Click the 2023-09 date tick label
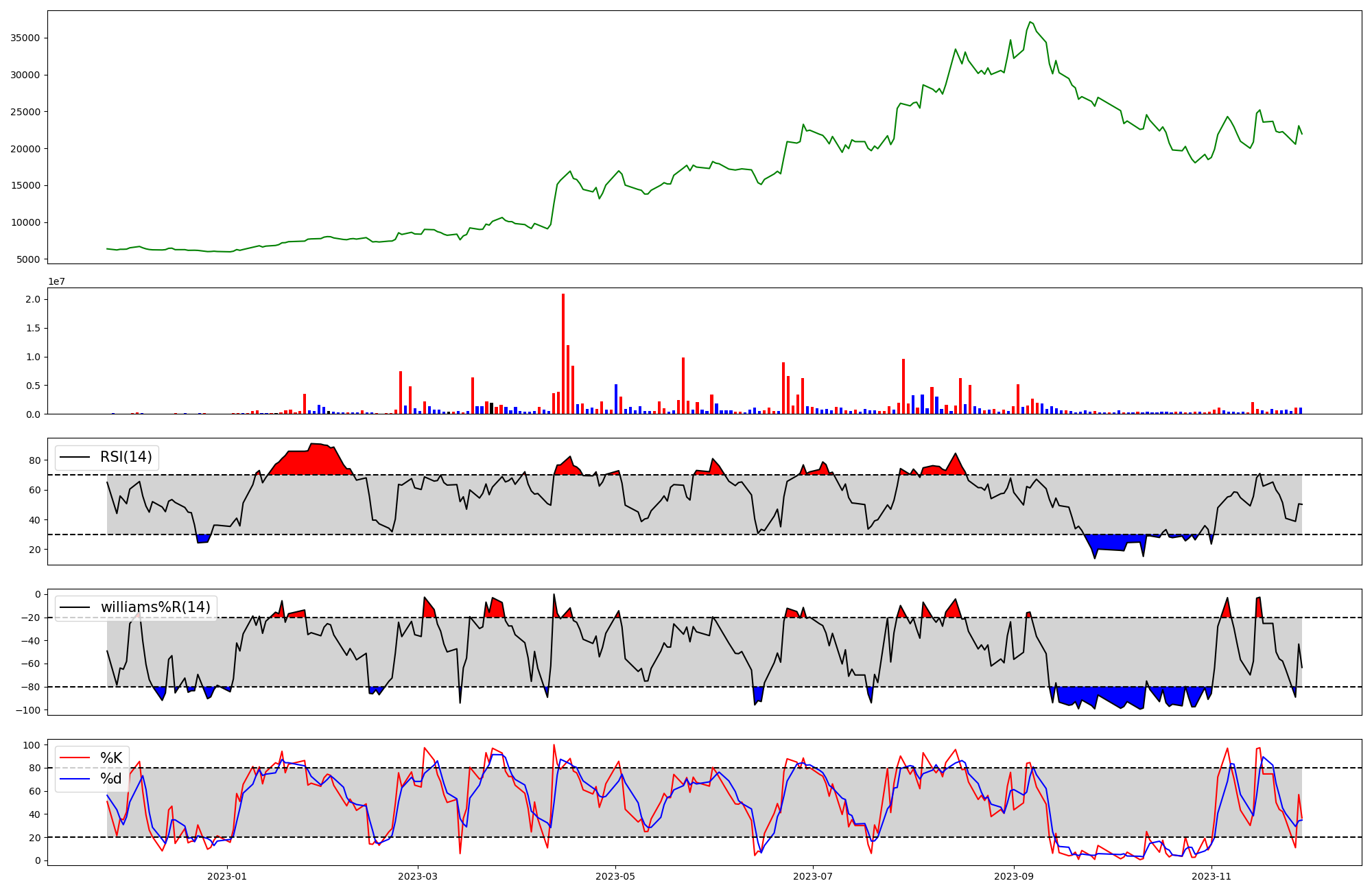The height and width of the screenshot is (892, 1372). (1014, 876)
